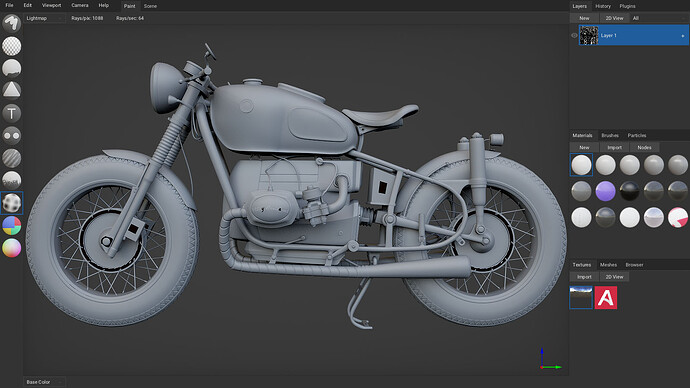Switch to the History tab
690x388 pixels.
coord(603,6)
